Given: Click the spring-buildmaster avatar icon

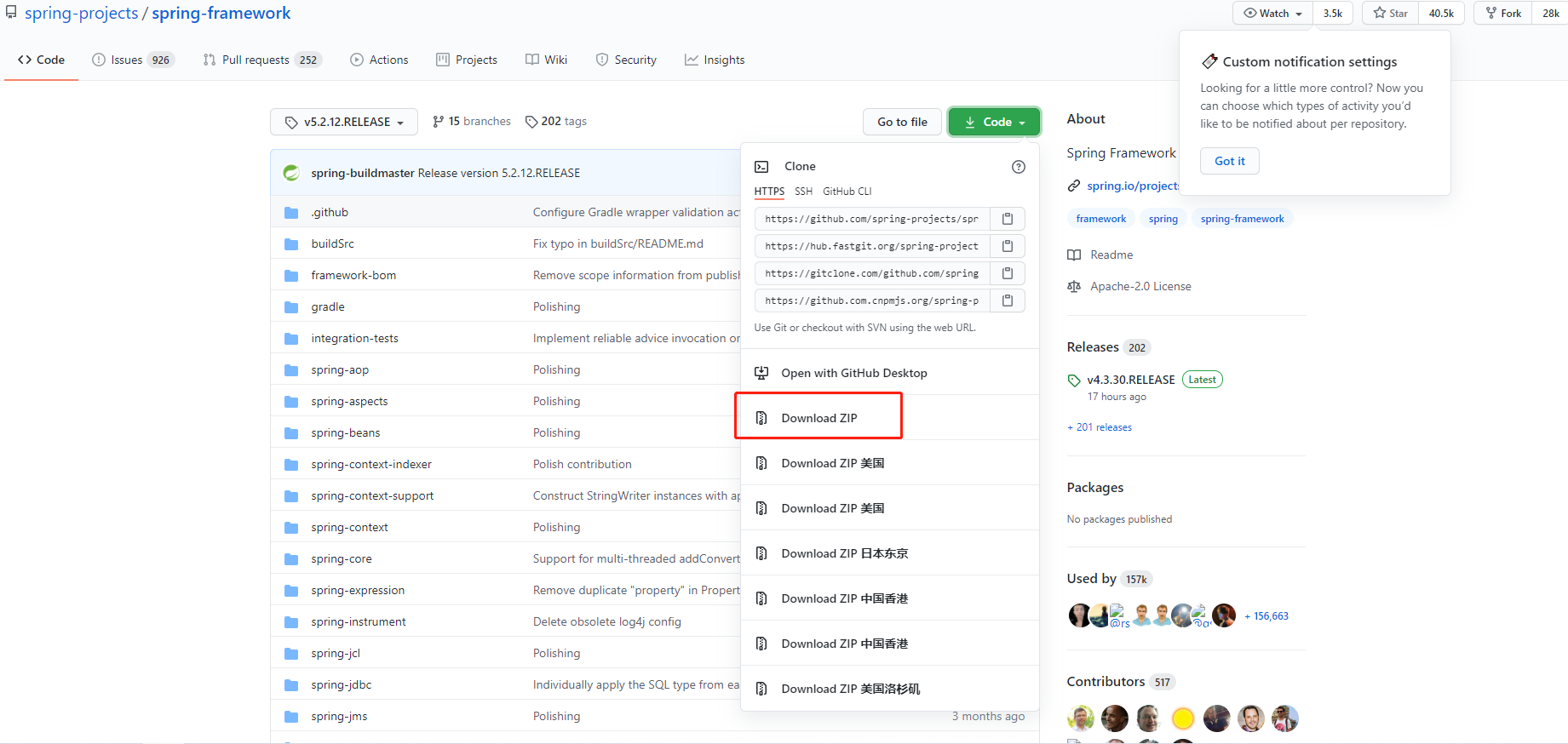Looking at the screenshot, I should 291,173.
